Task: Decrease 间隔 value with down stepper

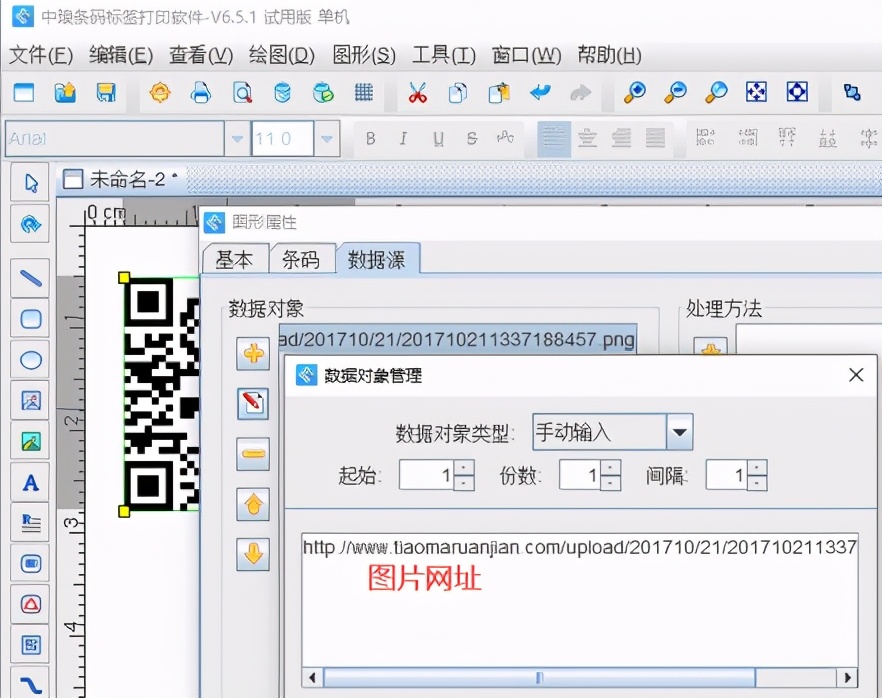Action: (757, 483)
